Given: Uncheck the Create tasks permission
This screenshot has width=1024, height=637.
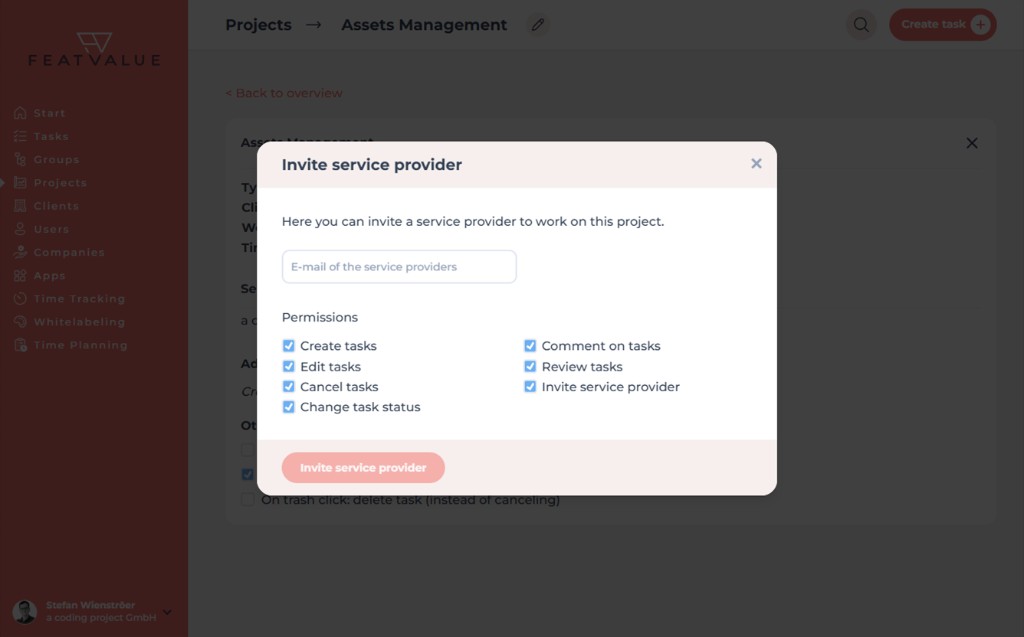Looking at the screenshot, I should (289, 346).
